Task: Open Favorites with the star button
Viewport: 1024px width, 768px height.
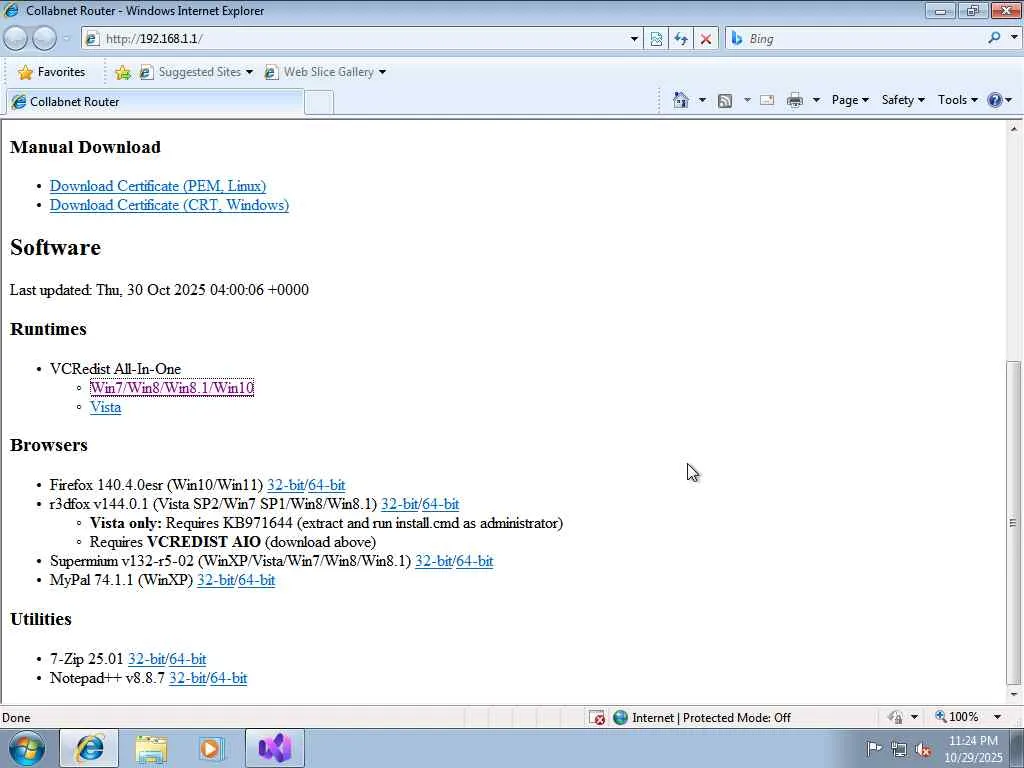Action: [52, 72]
